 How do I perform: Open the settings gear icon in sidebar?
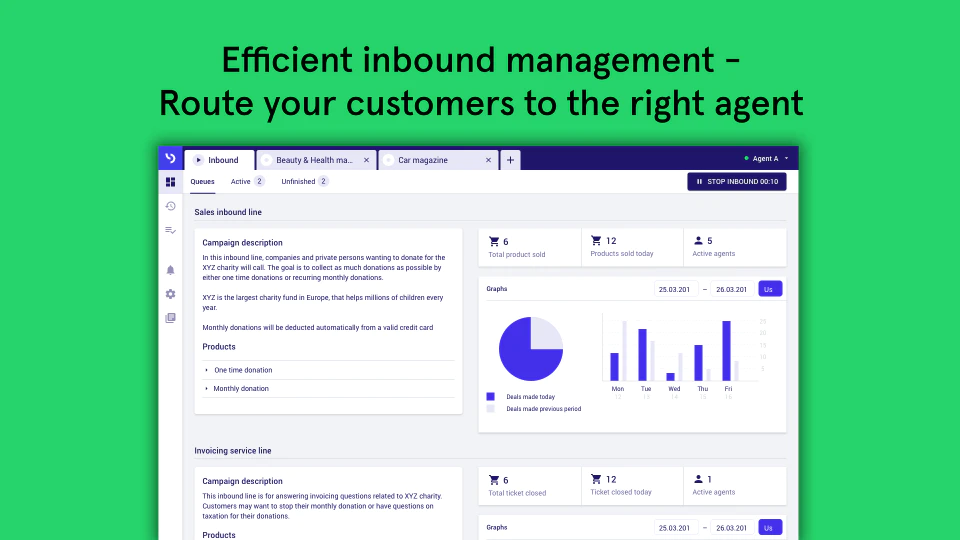click(170, 294)
